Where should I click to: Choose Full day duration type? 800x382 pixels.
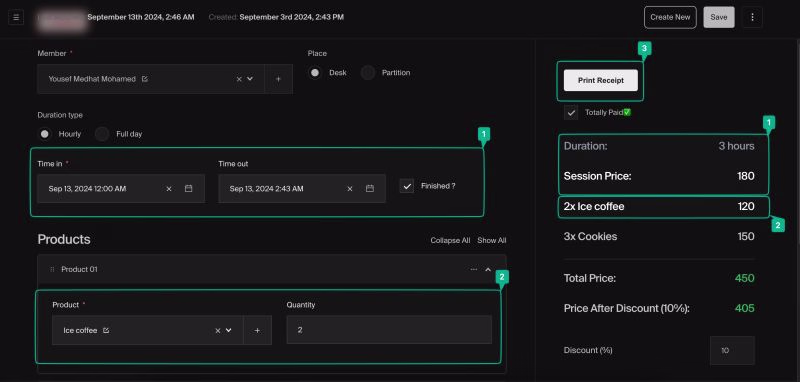click(102, 134)
